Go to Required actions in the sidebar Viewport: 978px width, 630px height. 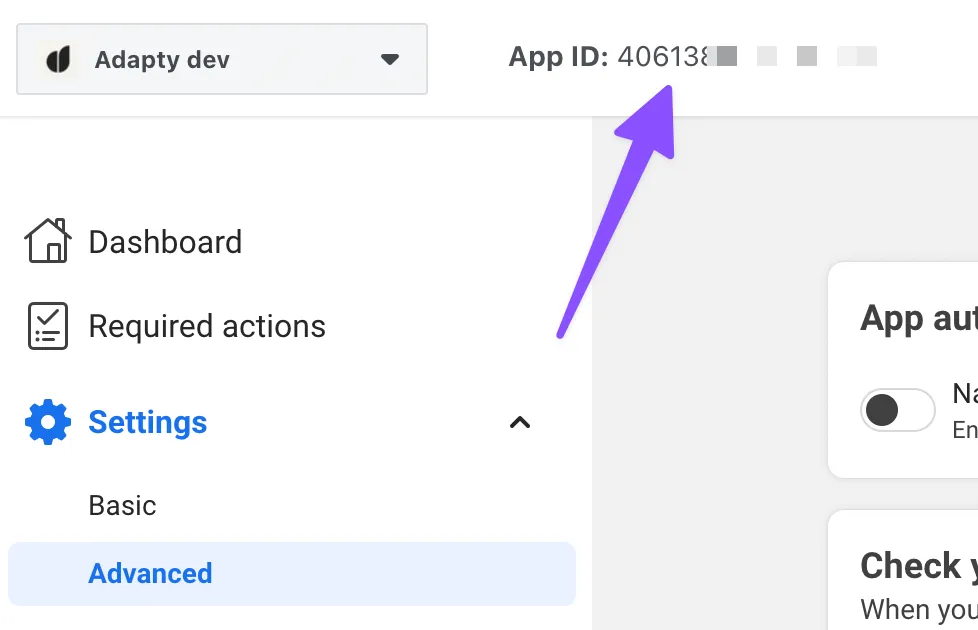point(207,326)
